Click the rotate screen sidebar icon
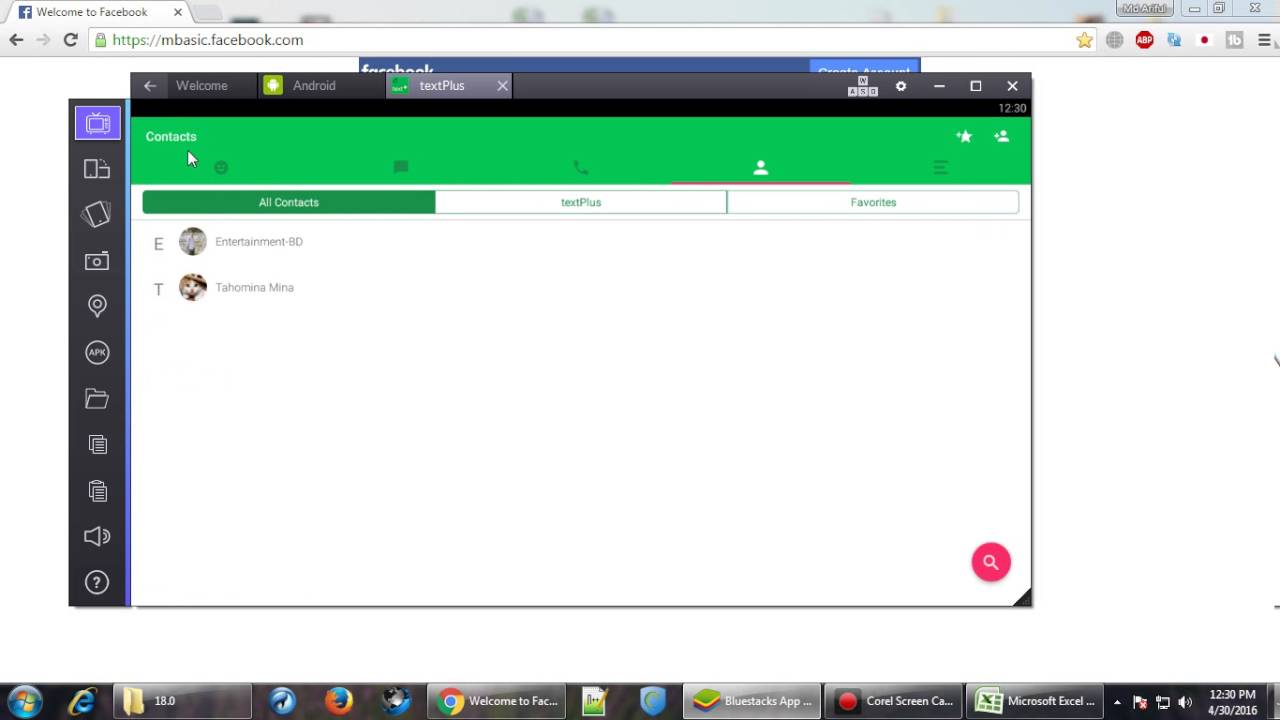 click(x=97, y=214)
